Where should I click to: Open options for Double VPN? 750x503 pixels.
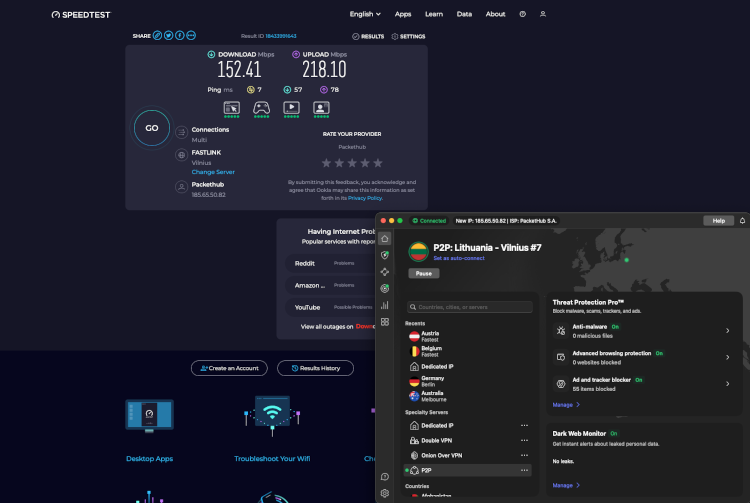coord(524,440)
